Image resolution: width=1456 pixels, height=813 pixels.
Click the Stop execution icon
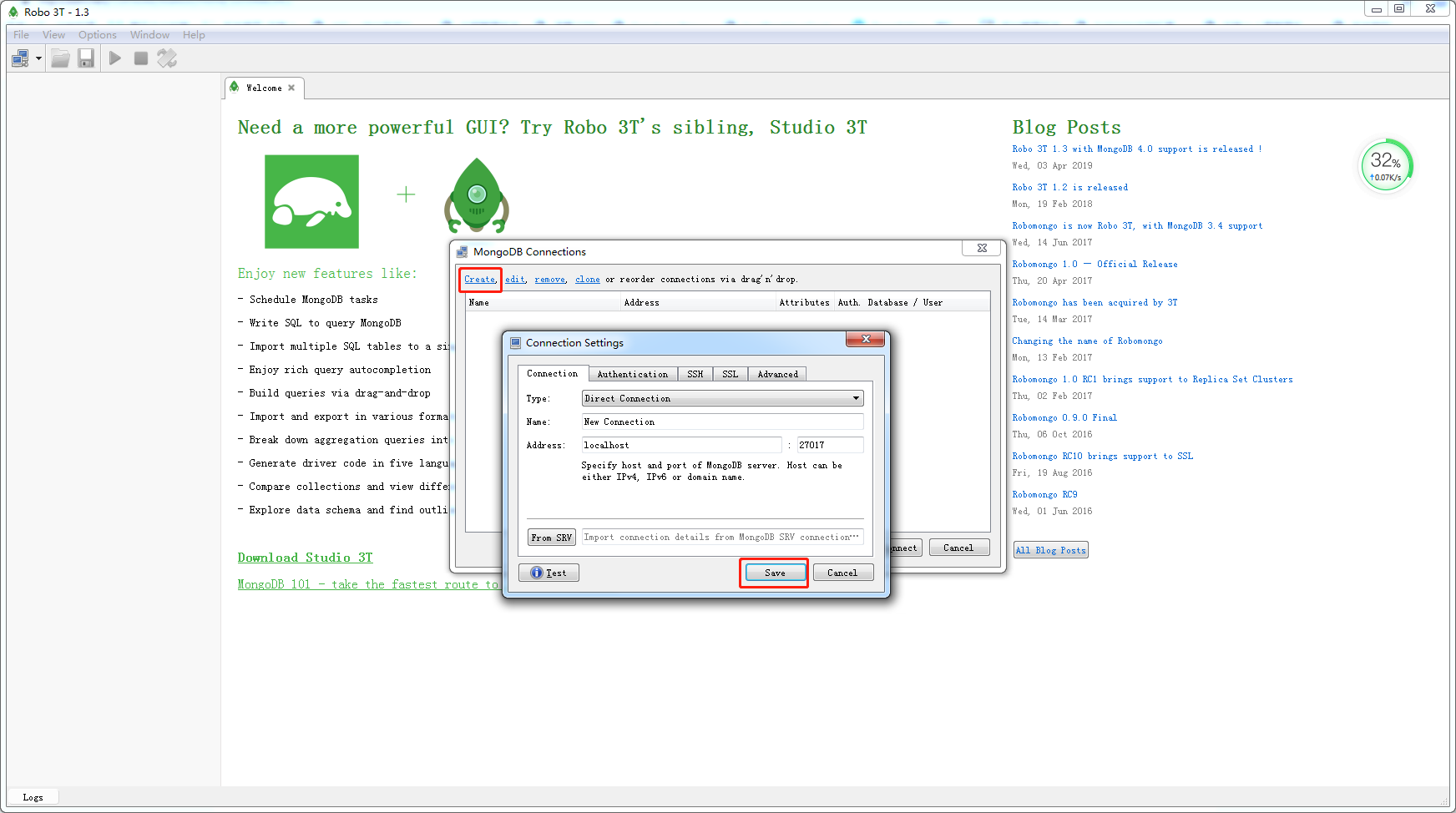140,58
